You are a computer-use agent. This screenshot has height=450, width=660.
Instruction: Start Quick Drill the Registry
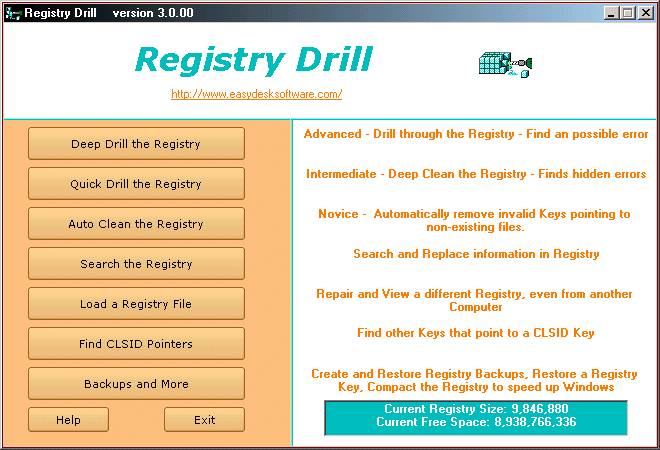click(x=136, y=184)
